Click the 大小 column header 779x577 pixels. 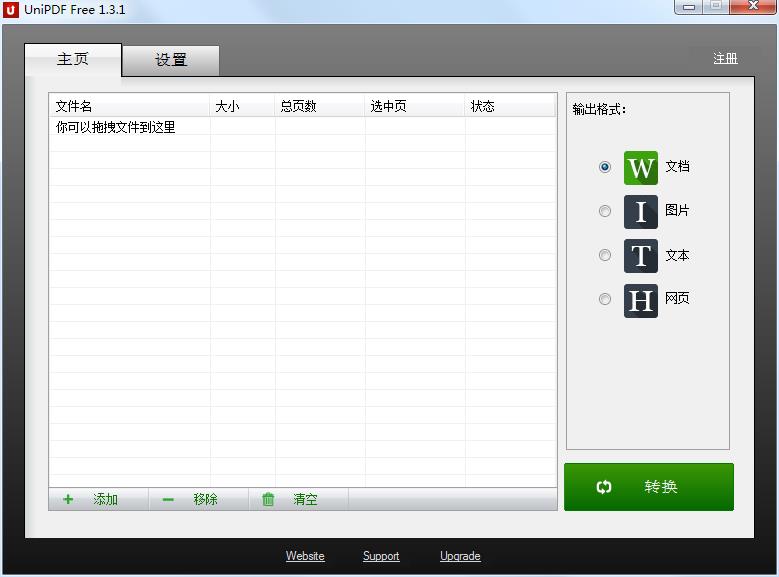click(x=242, y=106)
